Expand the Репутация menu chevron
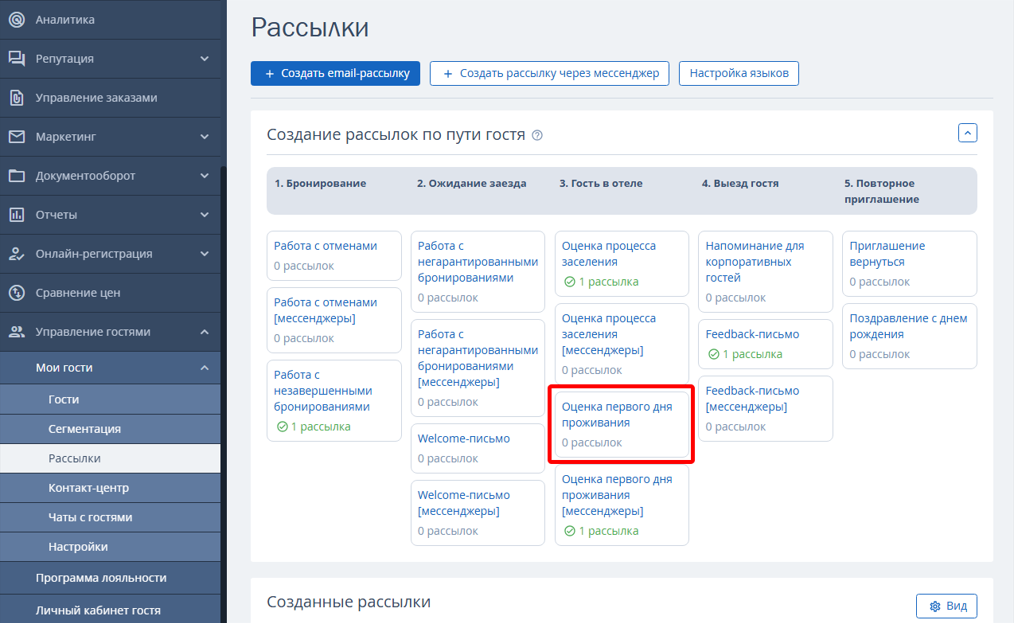The height and width of the screenshot is (623, 1014). pos(204,58)
